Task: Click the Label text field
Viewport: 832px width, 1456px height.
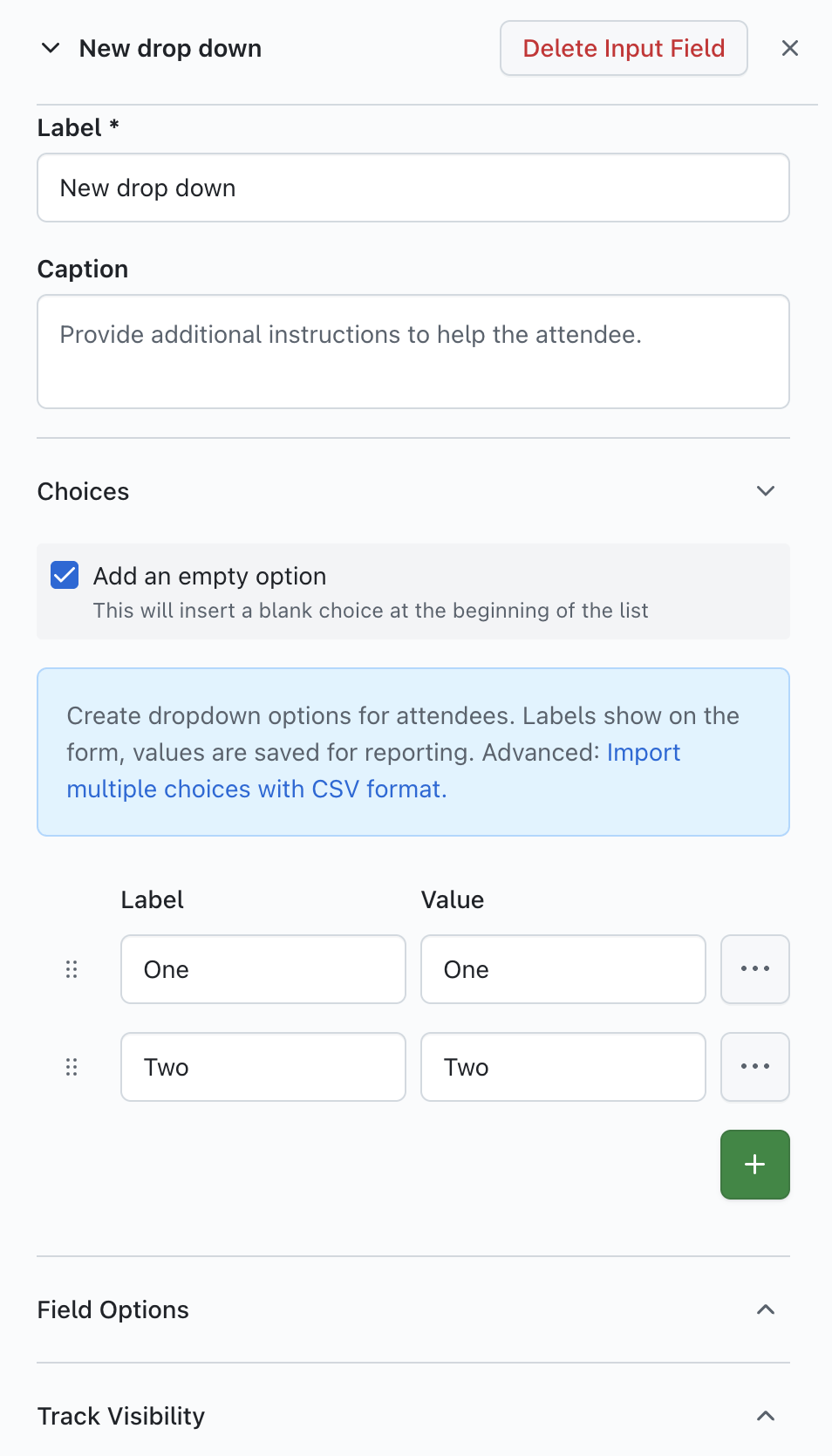Action: [x=413, y=188]
